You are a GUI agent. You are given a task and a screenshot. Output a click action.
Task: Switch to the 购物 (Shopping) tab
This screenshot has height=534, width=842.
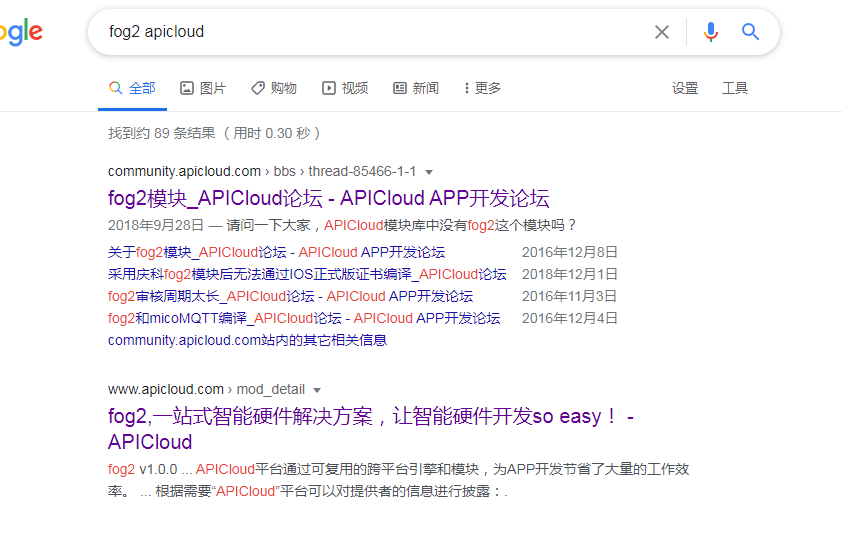coord(274,88)
